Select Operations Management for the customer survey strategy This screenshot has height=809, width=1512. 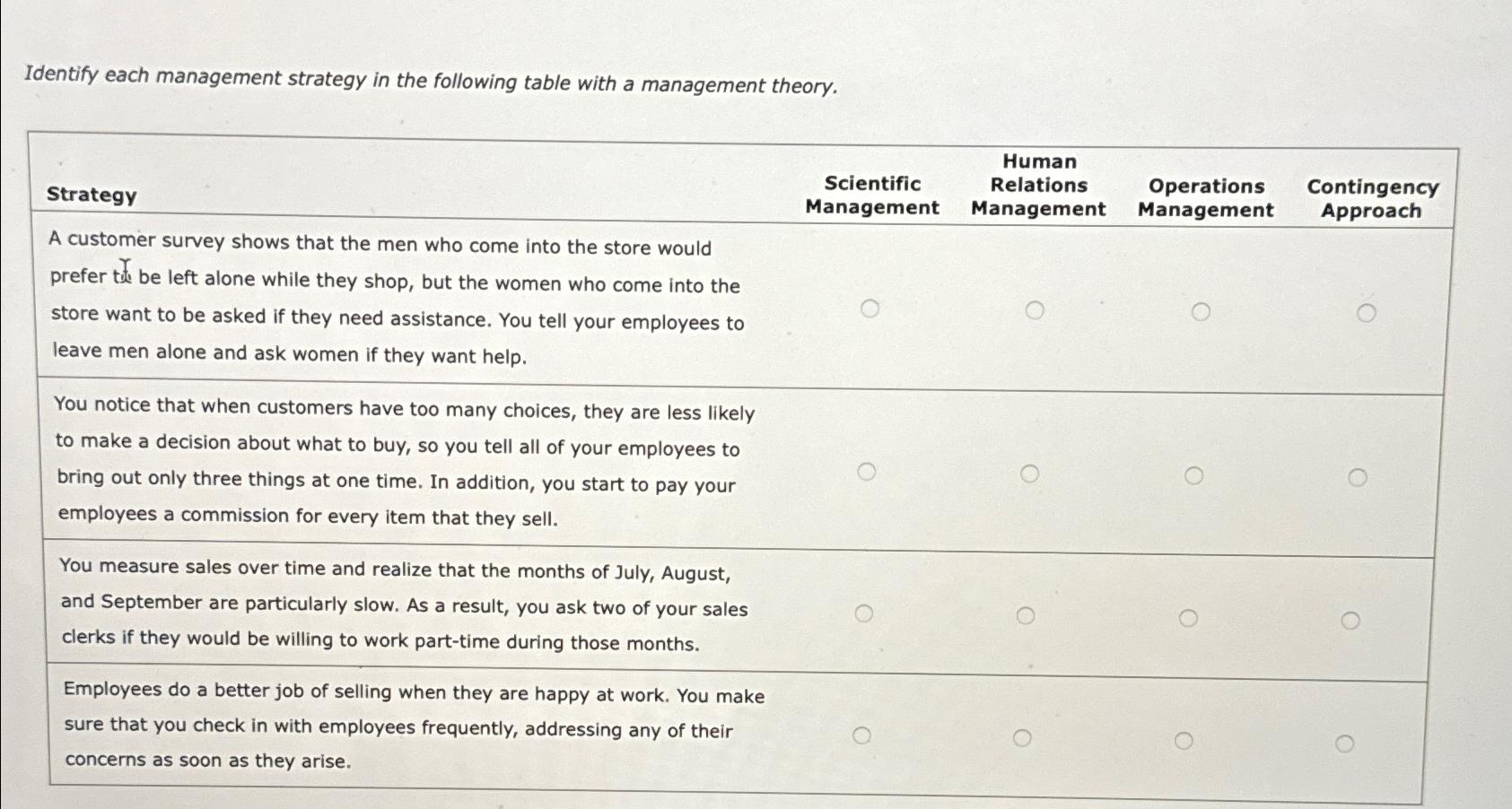click(1202, 311)
